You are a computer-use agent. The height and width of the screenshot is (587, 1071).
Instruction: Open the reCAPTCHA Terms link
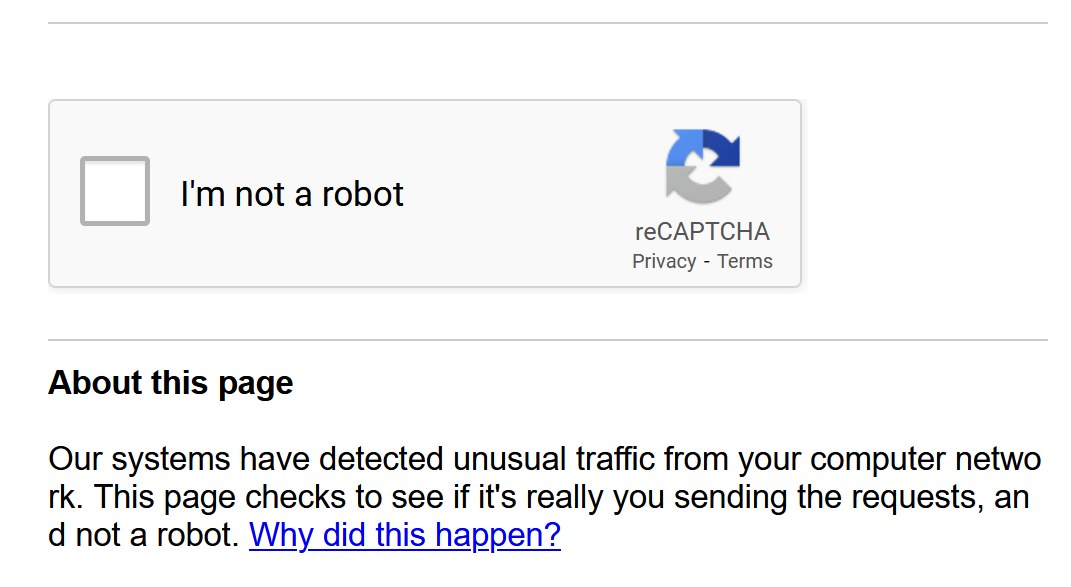(745, 261)
